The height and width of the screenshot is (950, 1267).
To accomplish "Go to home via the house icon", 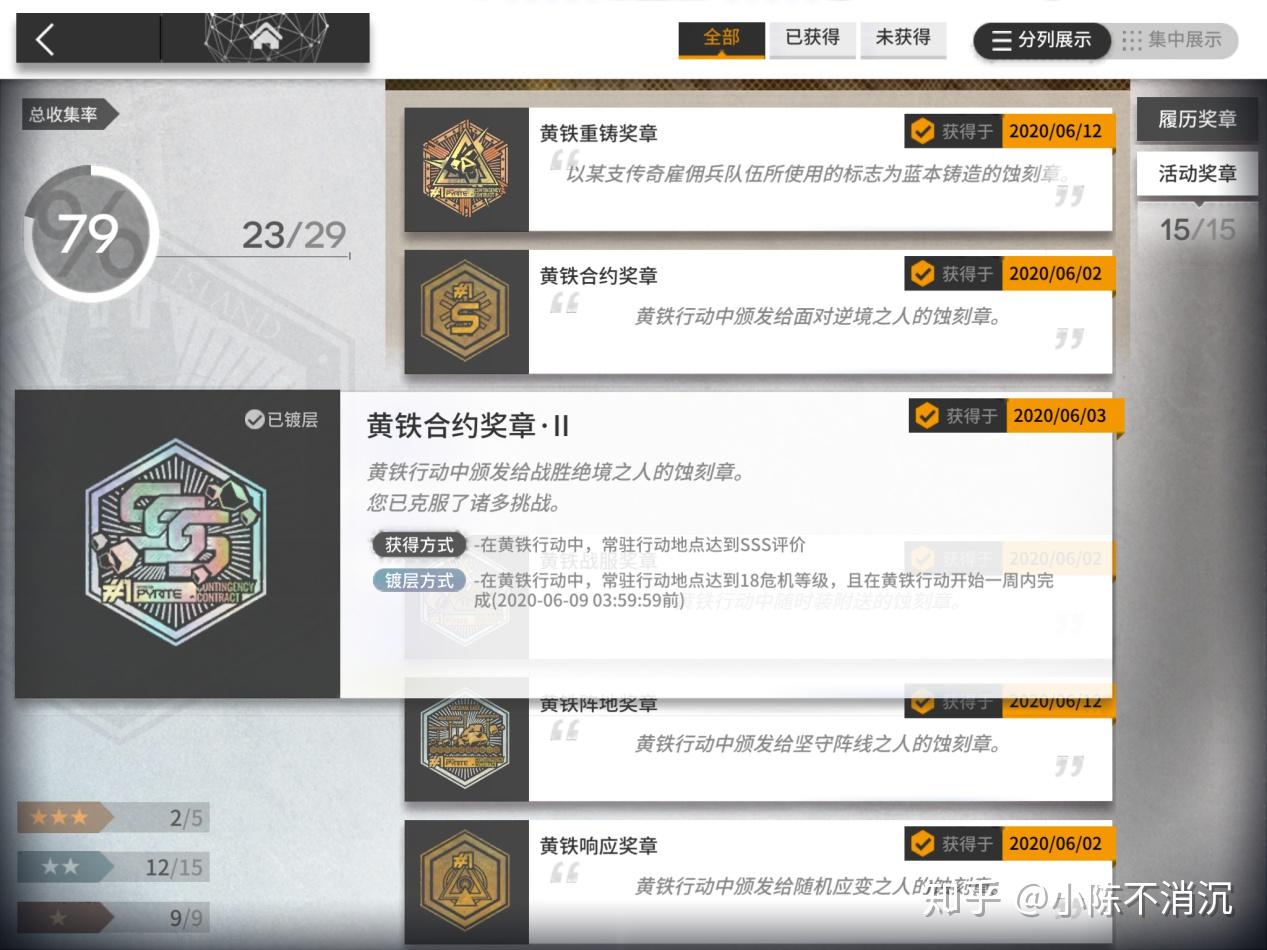I will [265, 38].
